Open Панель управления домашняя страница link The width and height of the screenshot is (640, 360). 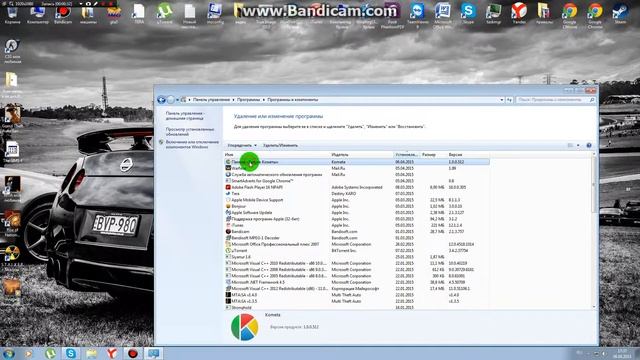pyautogui.click(x=185, y=116)
